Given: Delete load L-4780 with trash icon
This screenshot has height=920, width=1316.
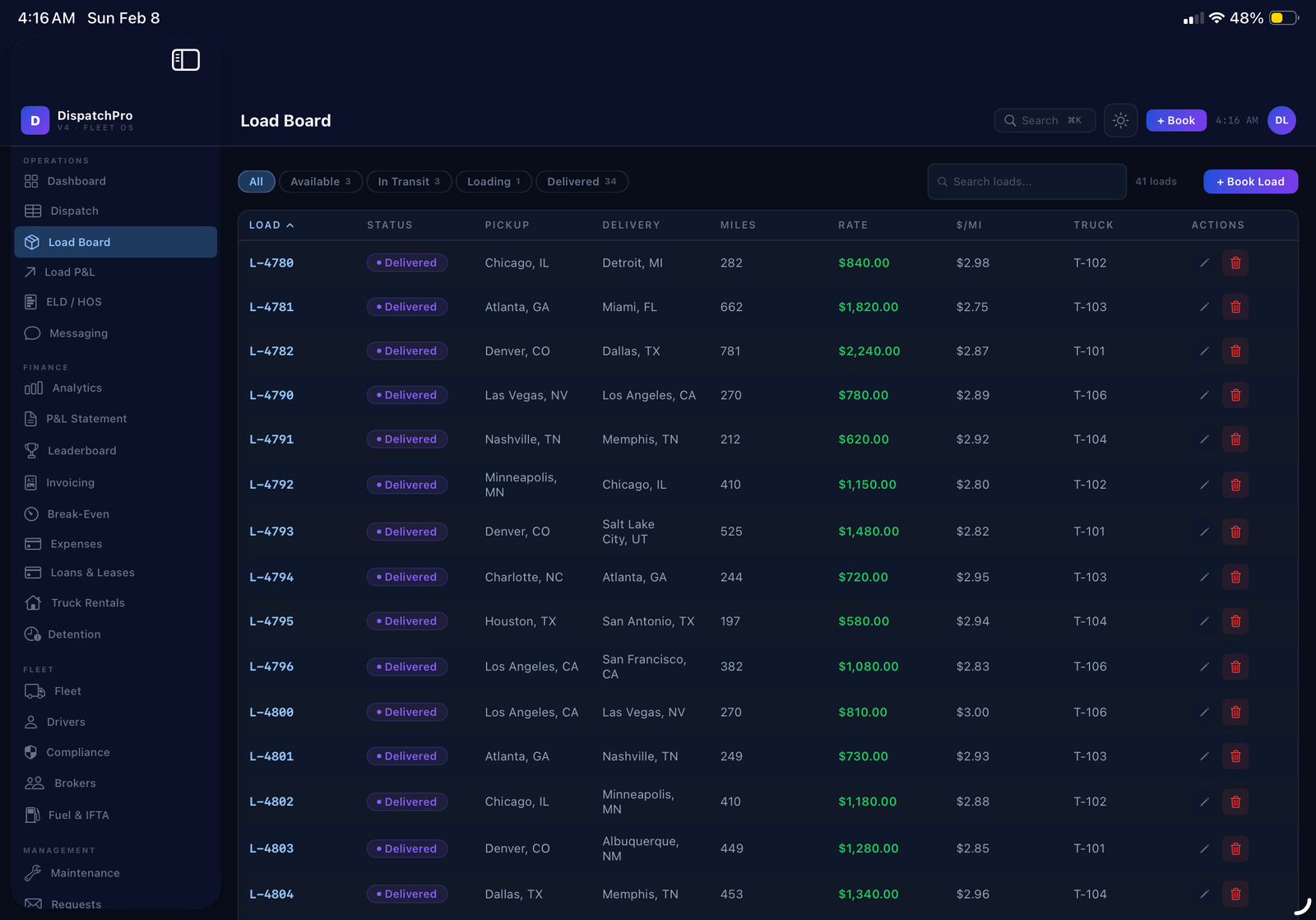Looking at the screenshot, I should (x=1235, y=263).
